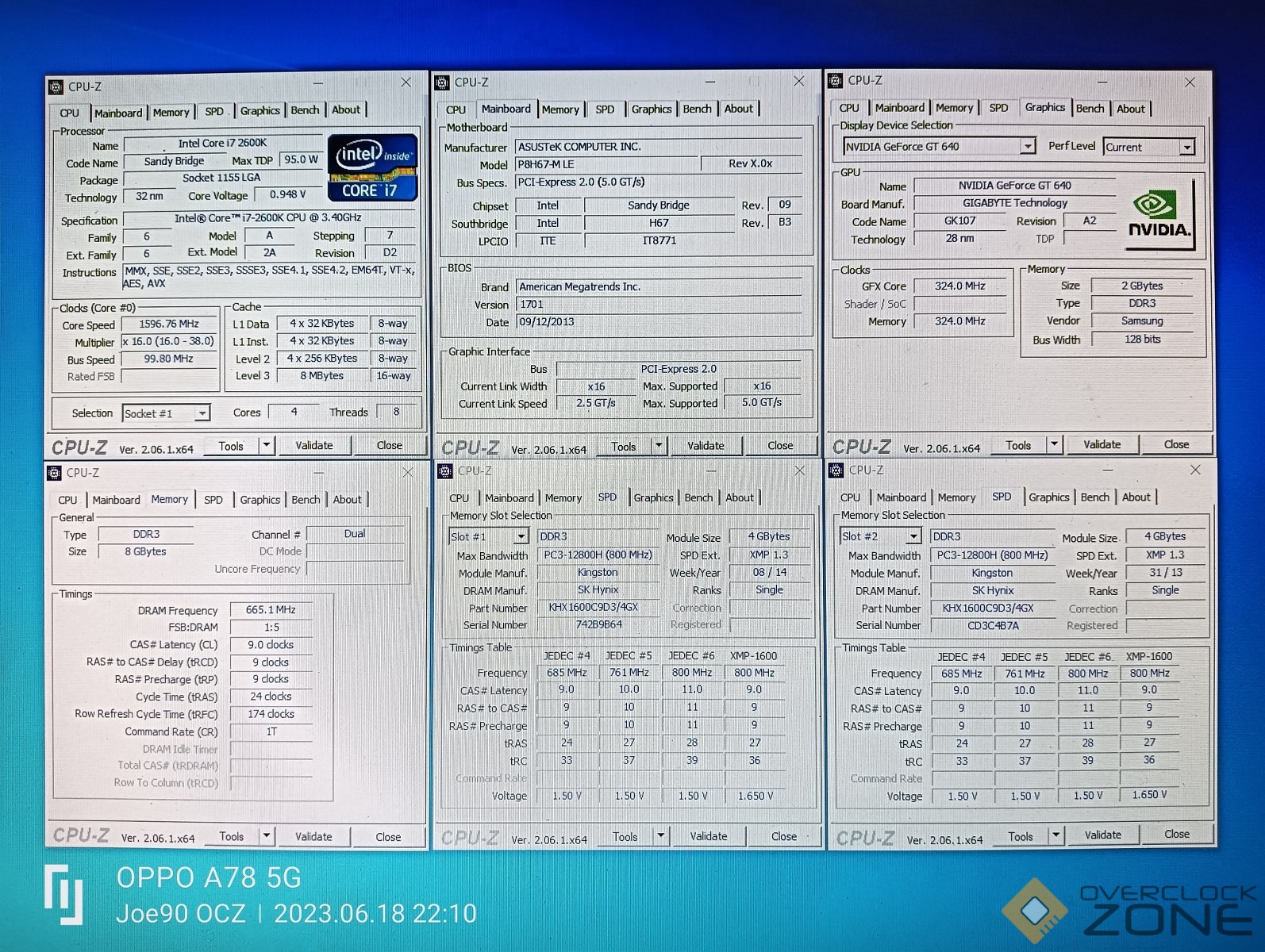Click the CPU-Z title icon in the GPU window
1265x952 pixels.
[x=836, y=80]
